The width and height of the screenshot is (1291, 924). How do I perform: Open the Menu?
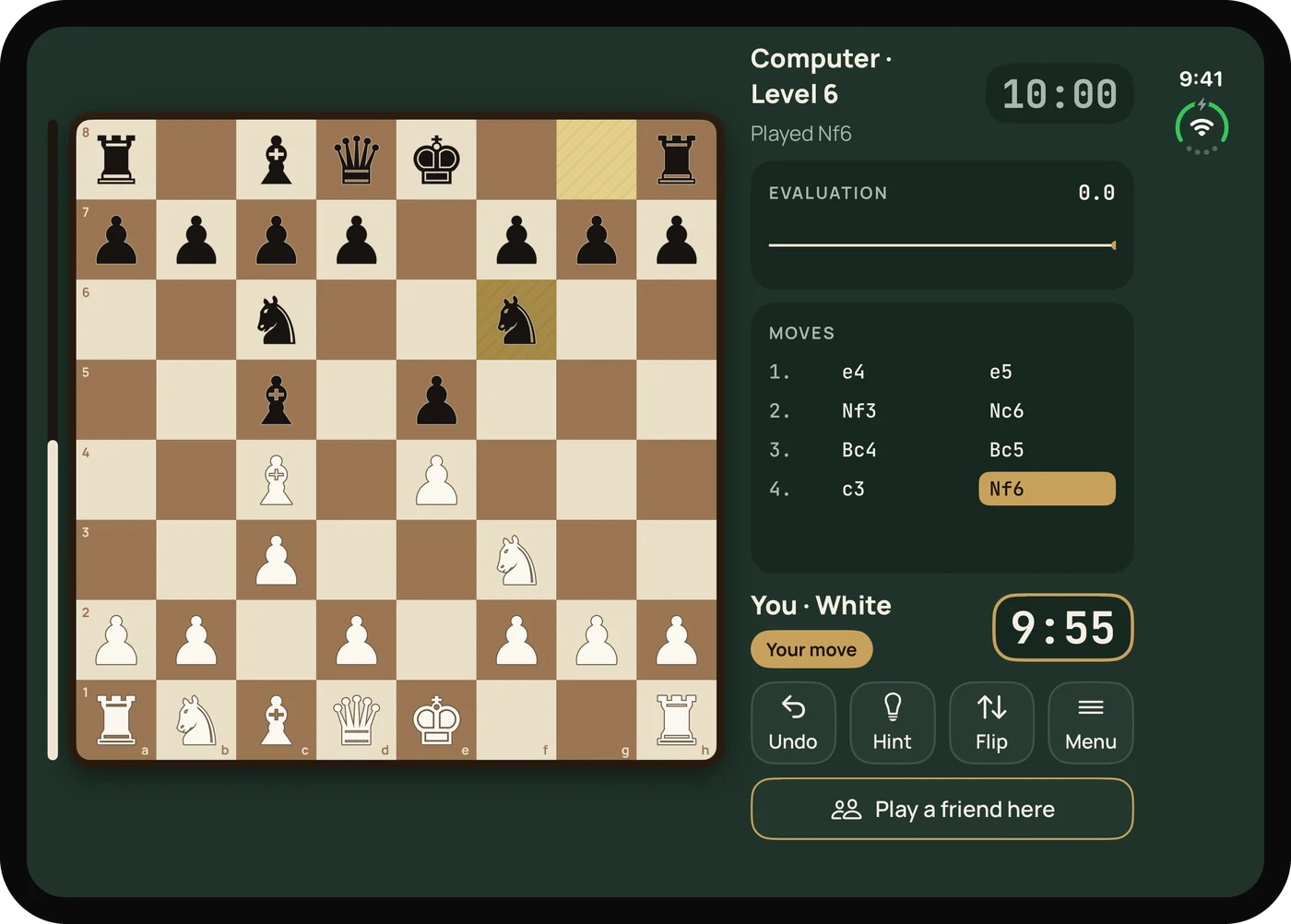click(1091, 723)
